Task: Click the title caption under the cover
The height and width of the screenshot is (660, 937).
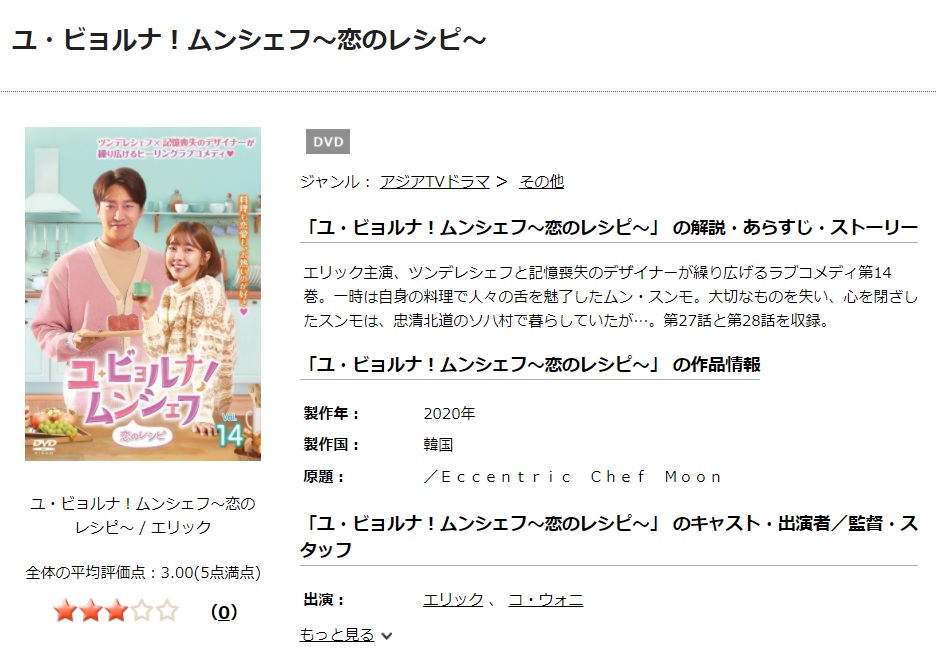Action: tap(143, 515)
